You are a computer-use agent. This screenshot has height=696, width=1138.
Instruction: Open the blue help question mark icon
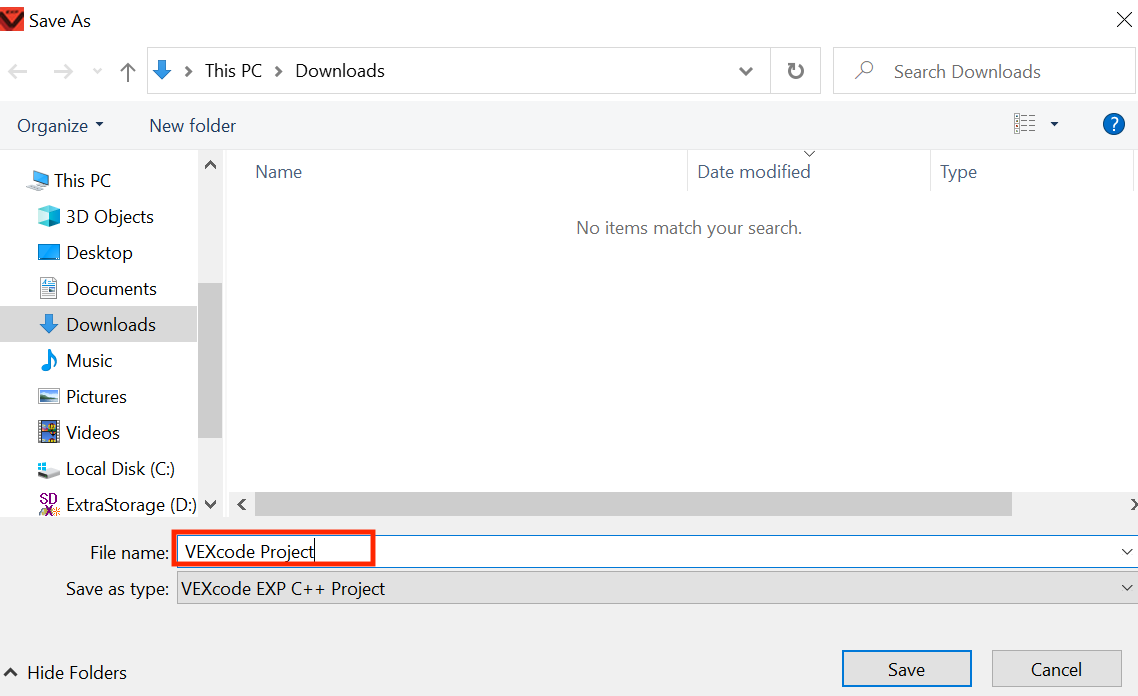point(1113,124)
